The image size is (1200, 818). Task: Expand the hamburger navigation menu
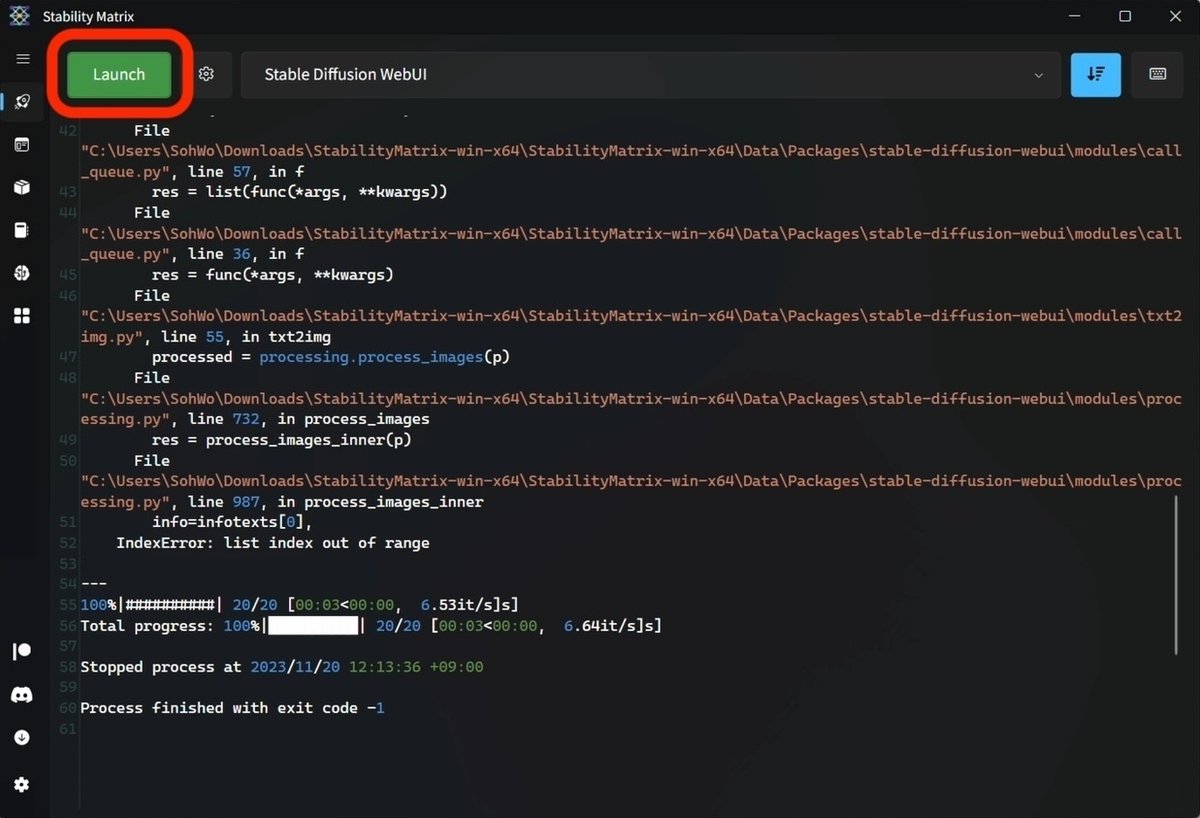(x=22, y=59)
